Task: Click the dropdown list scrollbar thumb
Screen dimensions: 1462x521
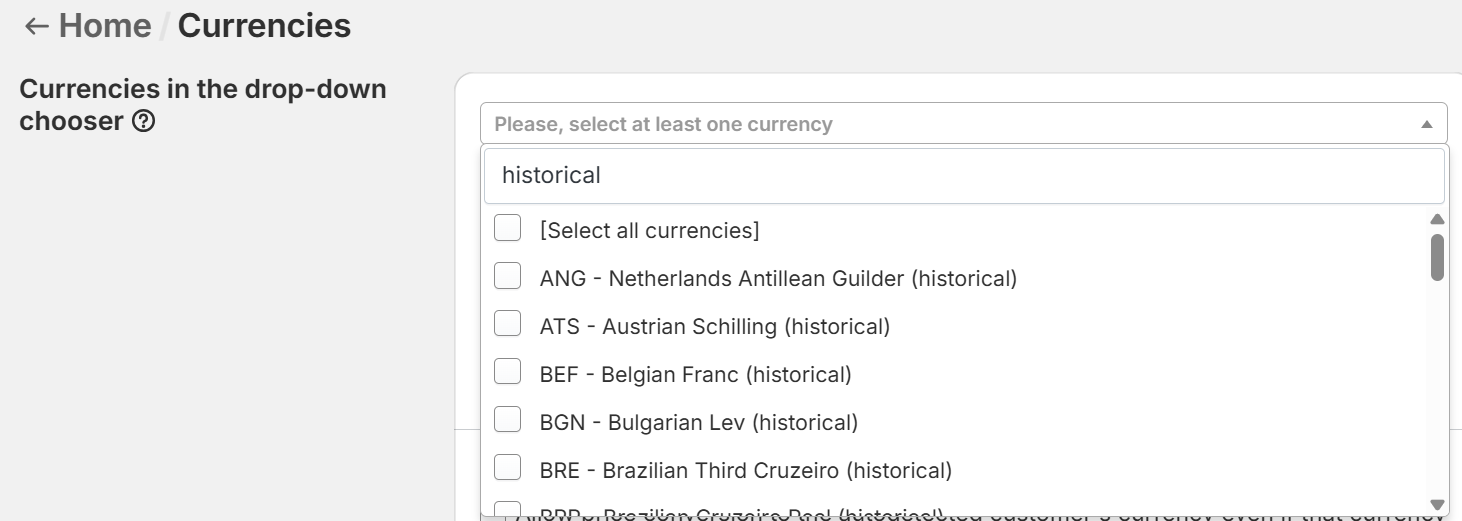Action: click(1437, 257)
